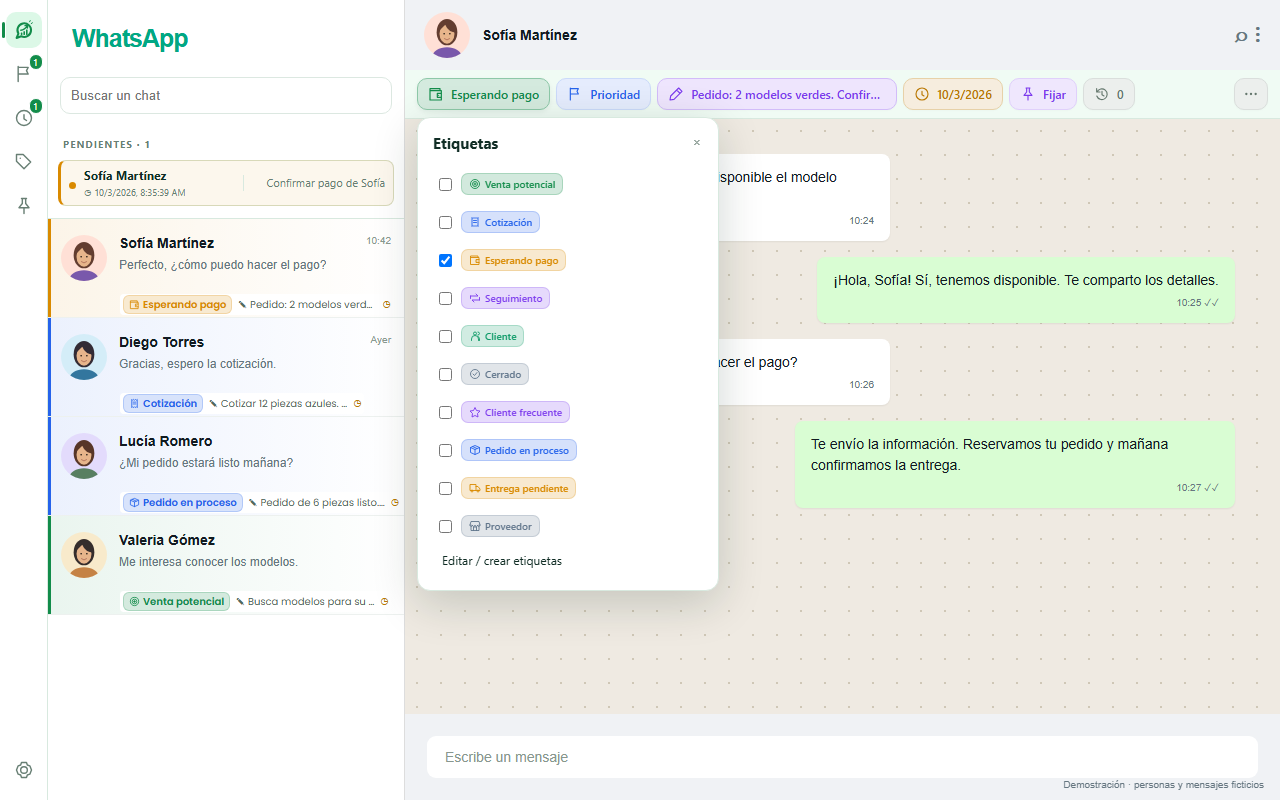1280x800 pixels.
Task: Click Valeria Gómez avatar in chat list
Action: 84,555
